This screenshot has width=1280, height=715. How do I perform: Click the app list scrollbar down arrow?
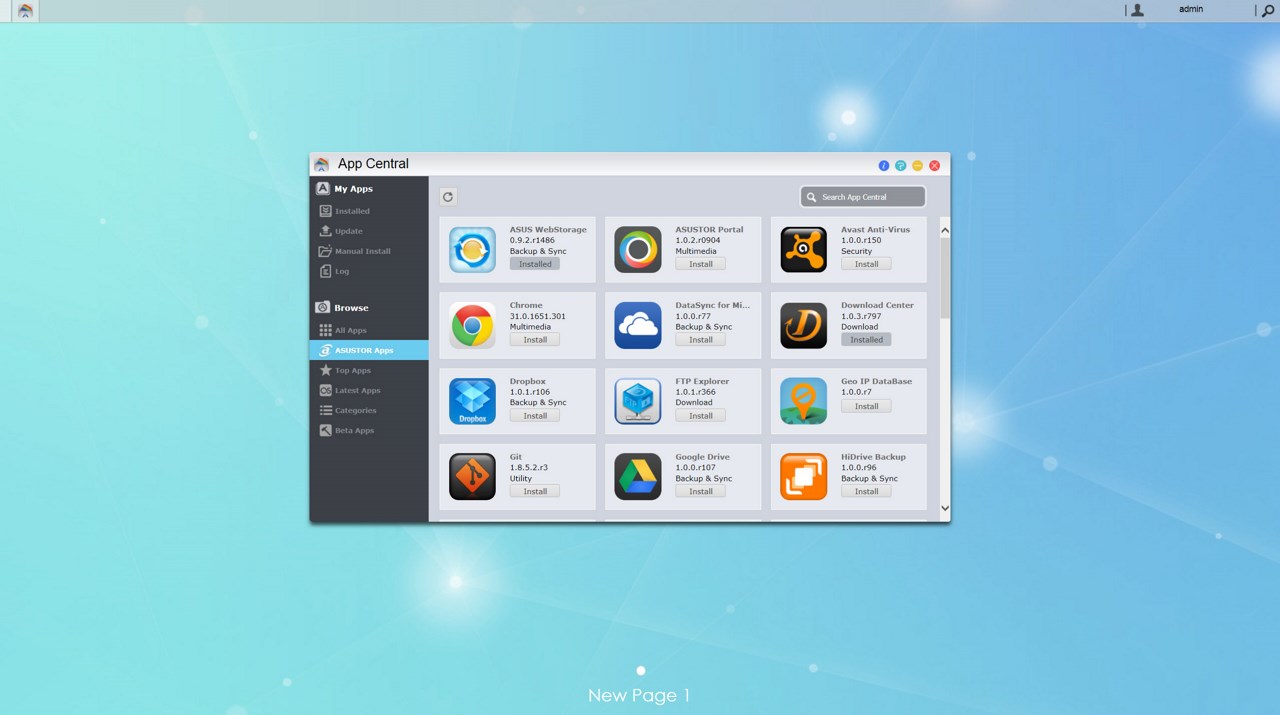click(945, 508)
